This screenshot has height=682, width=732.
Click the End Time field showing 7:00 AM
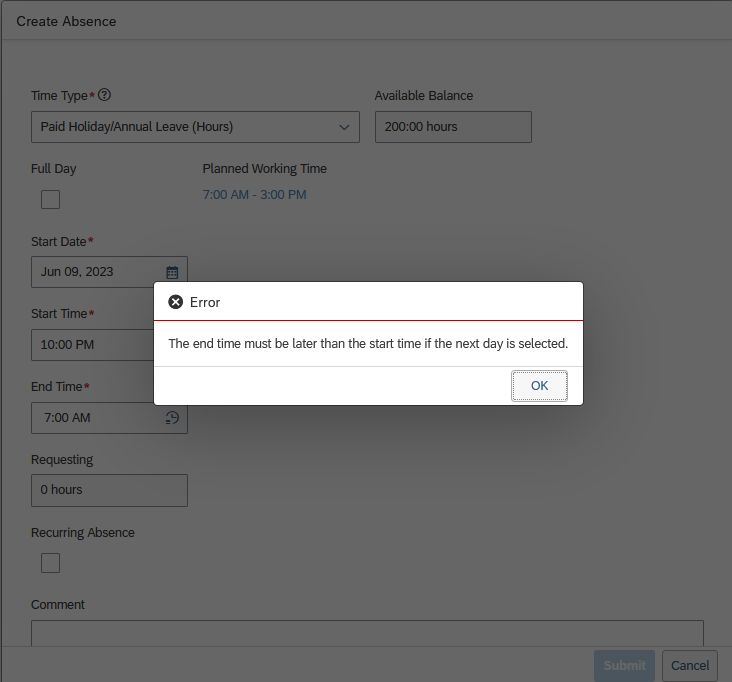click(x=109, y=418)
